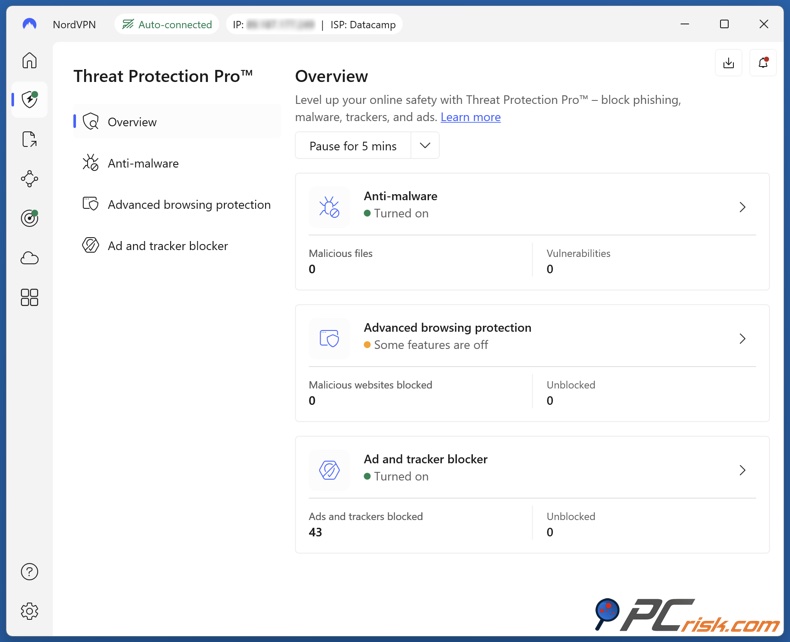Expand the pause duration dropdown arrow

click(x=425, y=146)
